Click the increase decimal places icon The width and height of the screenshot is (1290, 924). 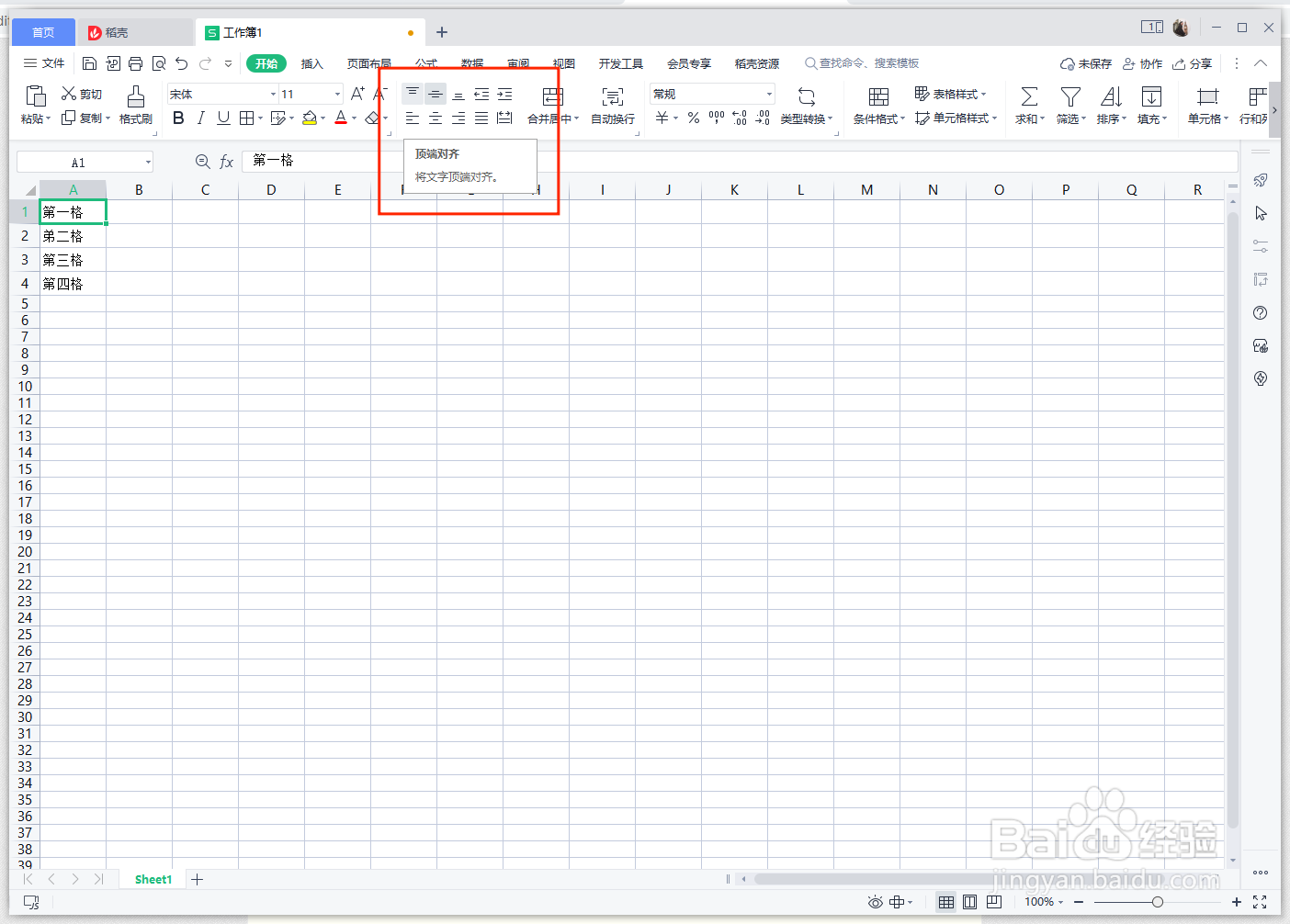coord(740,118)
